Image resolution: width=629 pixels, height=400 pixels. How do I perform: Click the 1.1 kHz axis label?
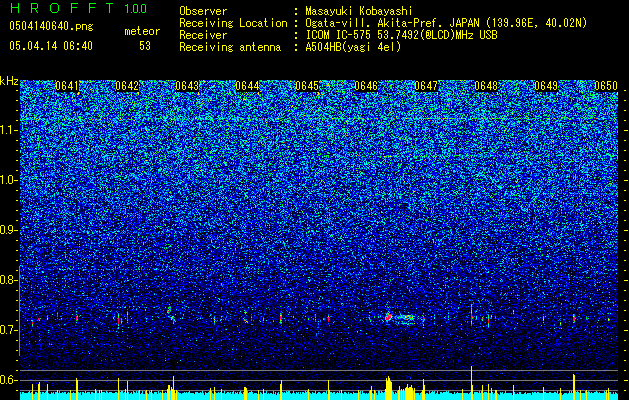click(8, 130)
